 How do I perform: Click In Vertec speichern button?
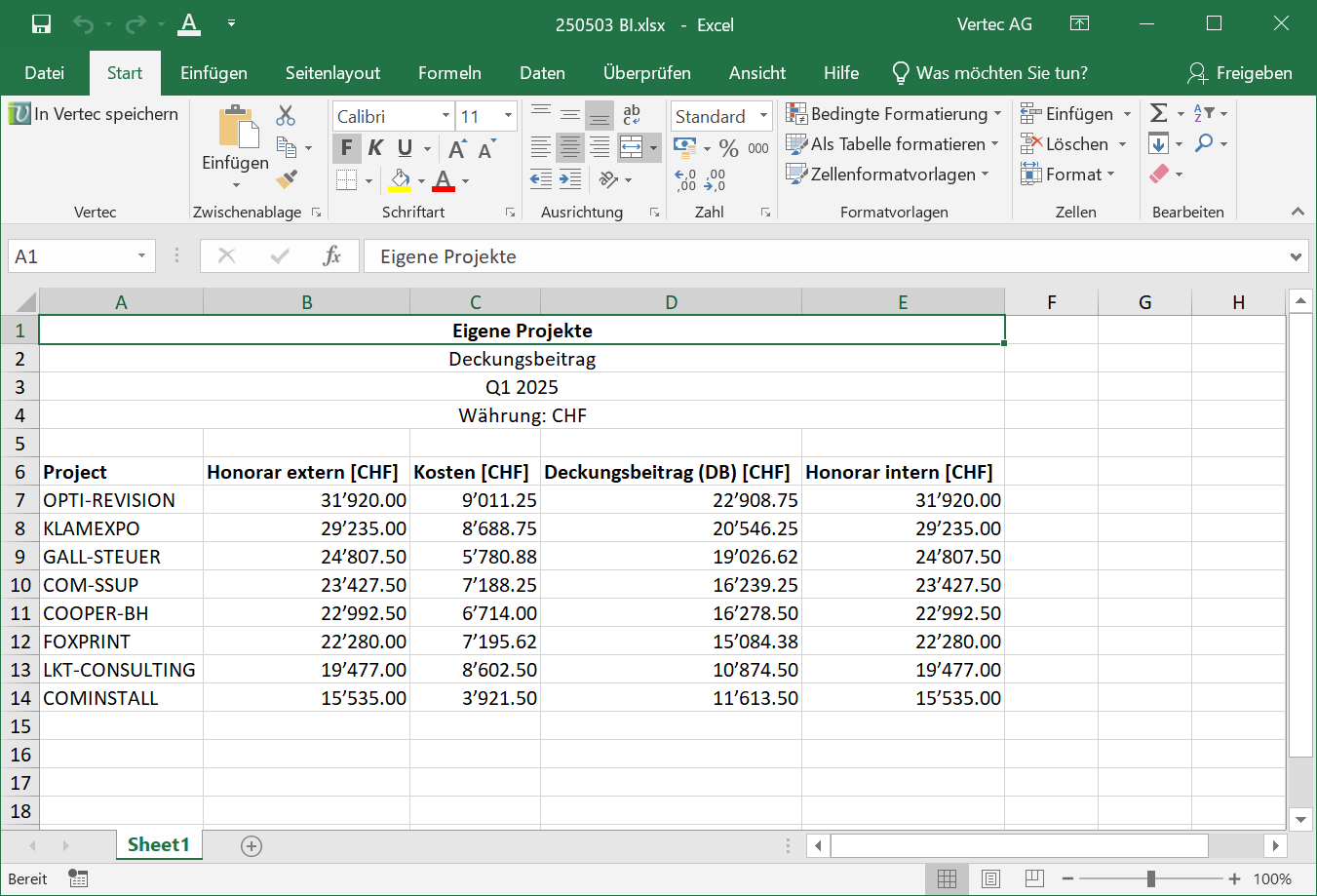coord(94,114)
